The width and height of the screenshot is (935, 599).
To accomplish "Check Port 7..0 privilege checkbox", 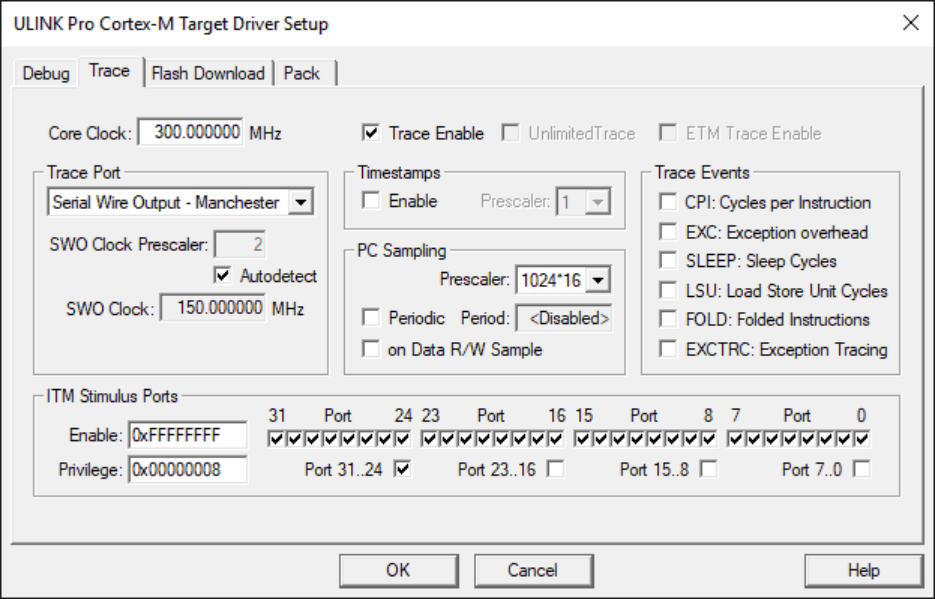I will (x=862, y=469).
